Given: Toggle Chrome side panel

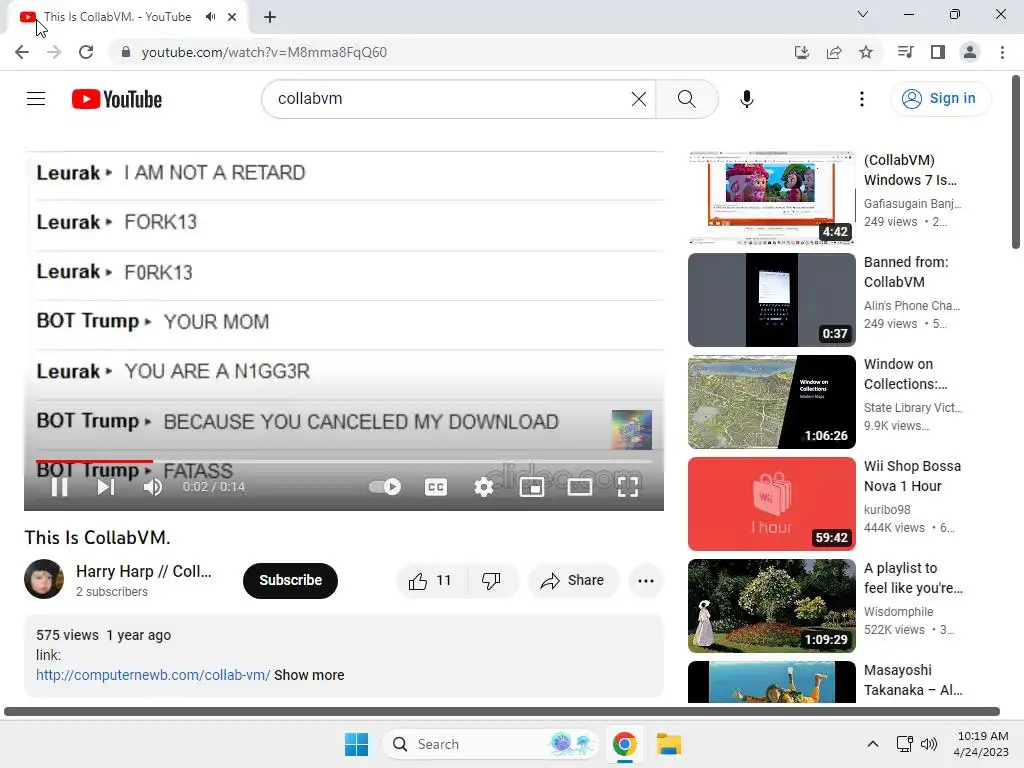Looking at the screenshot, I should 938,52.
